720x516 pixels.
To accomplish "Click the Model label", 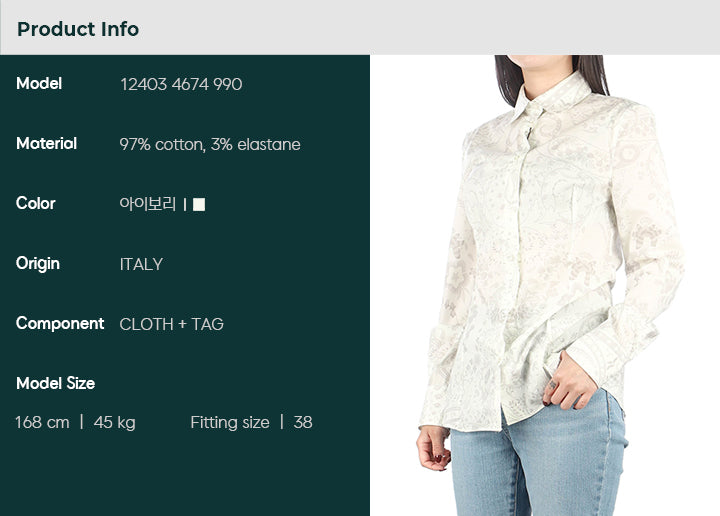I will (x=39, y=83).
